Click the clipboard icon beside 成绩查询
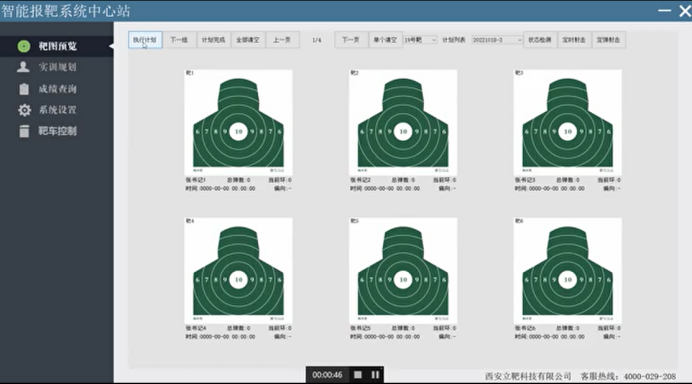 click(24, 89)
